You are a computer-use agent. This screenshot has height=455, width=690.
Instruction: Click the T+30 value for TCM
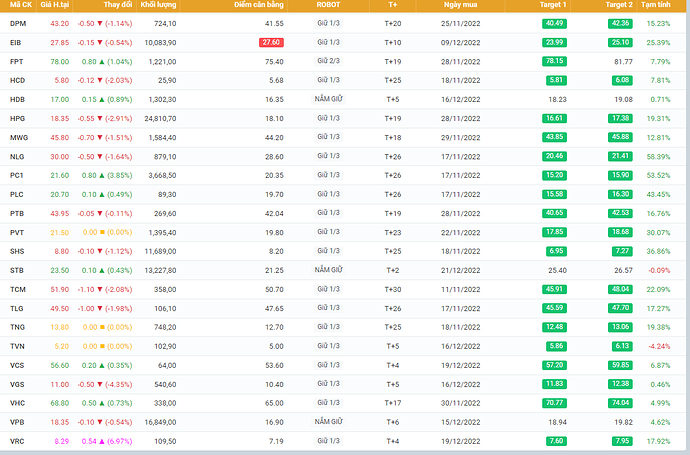pos(393,290)
